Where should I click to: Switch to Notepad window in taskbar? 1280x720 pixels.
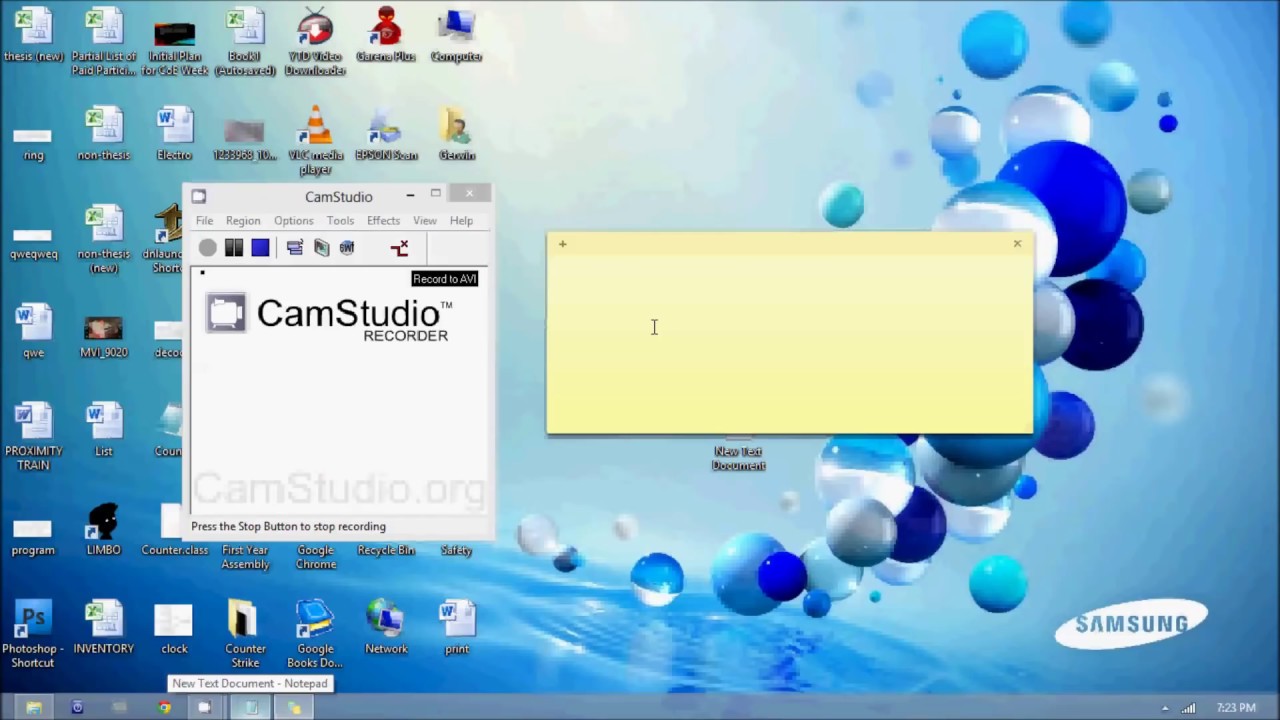(x=251, y=707)
